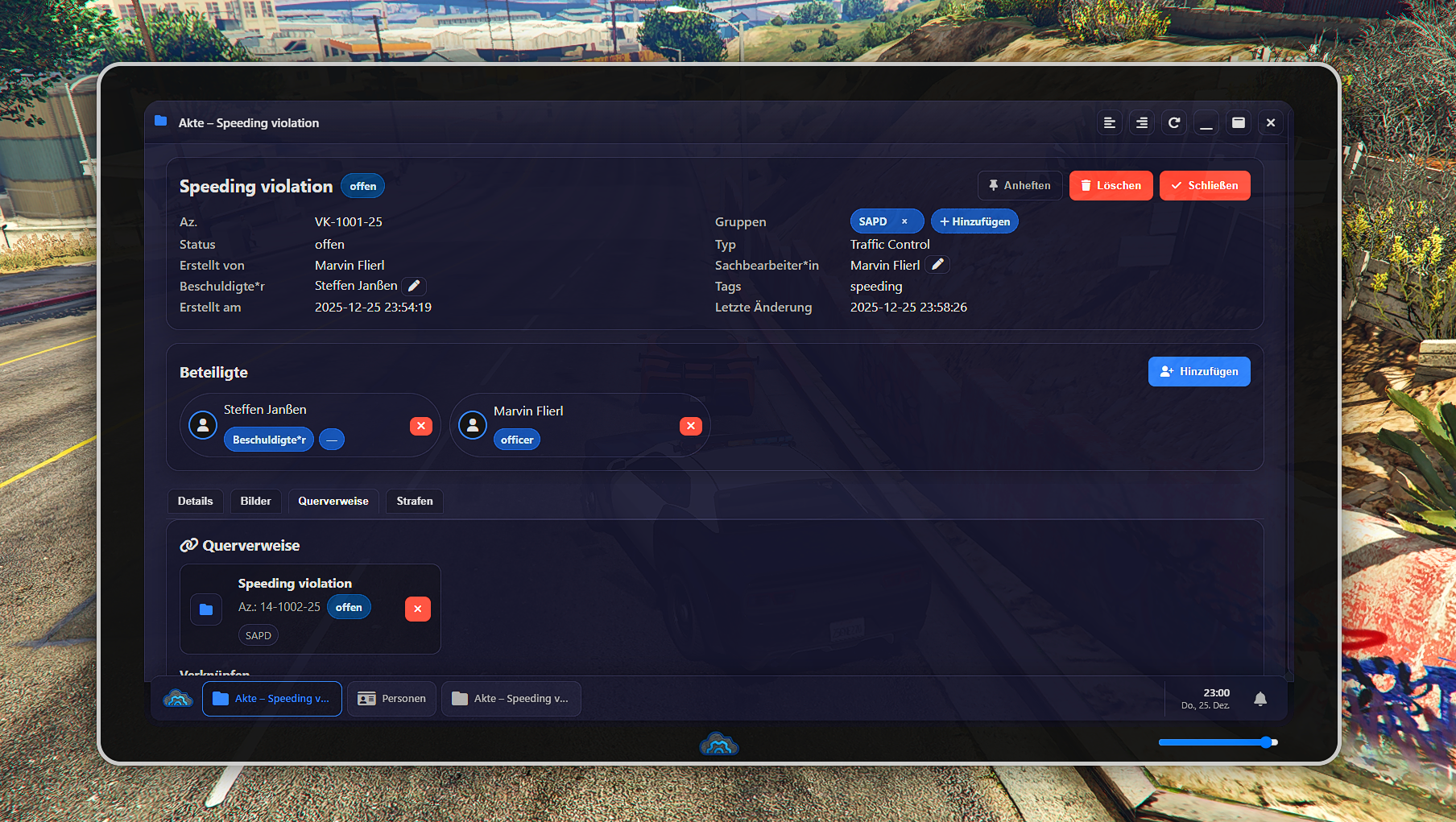Image resolution: width=1456 pixels, height=822 pixels.
Task: Pin the file with Anheften
Action: [x=1020, y=185]
